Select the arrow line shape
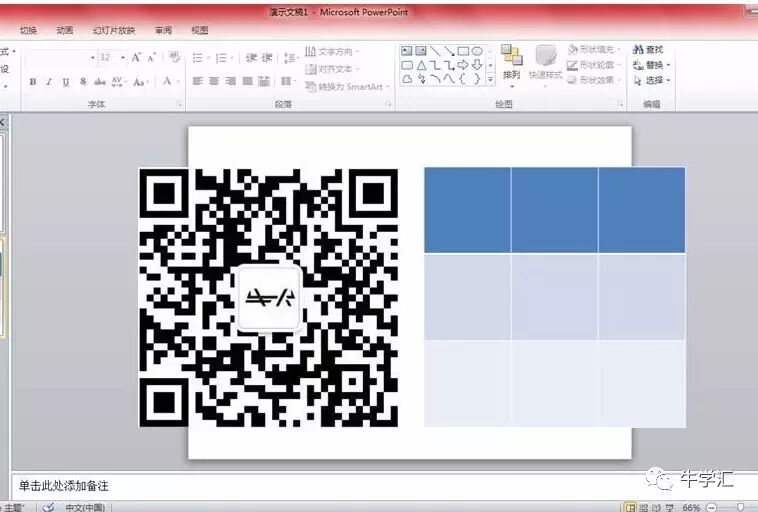This screenshot has height=512, width=758. coord(449,51)
